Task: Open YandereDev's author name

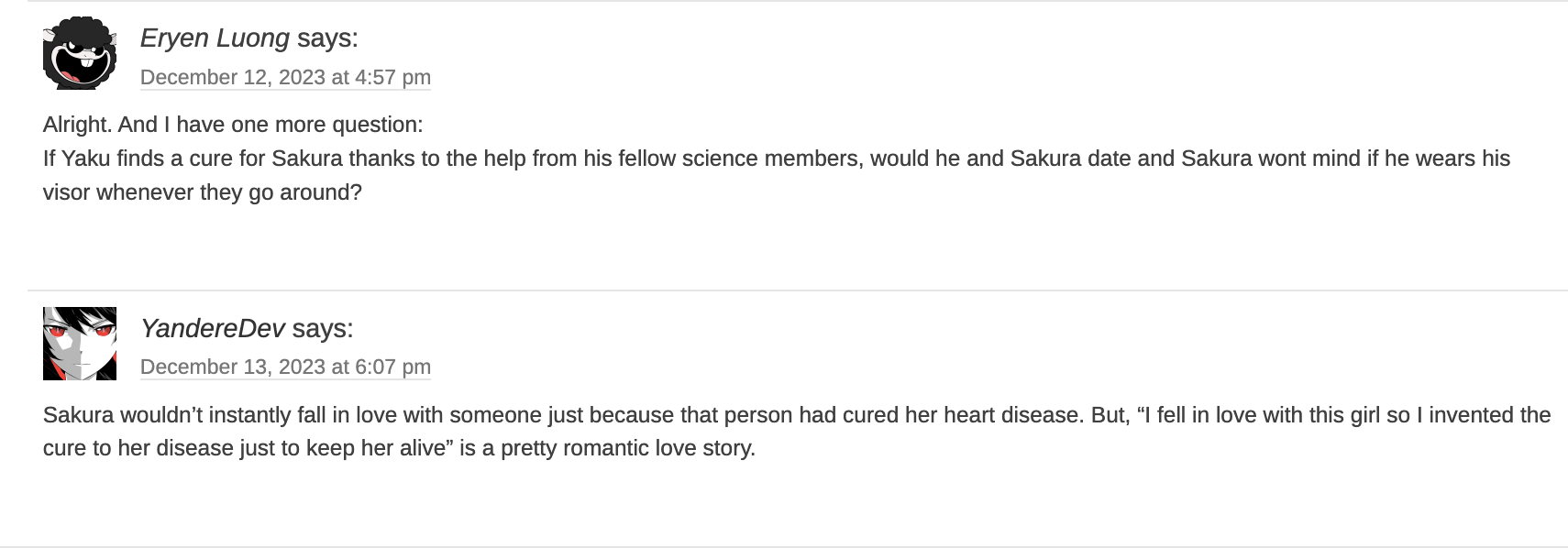Action: point(212,328)
